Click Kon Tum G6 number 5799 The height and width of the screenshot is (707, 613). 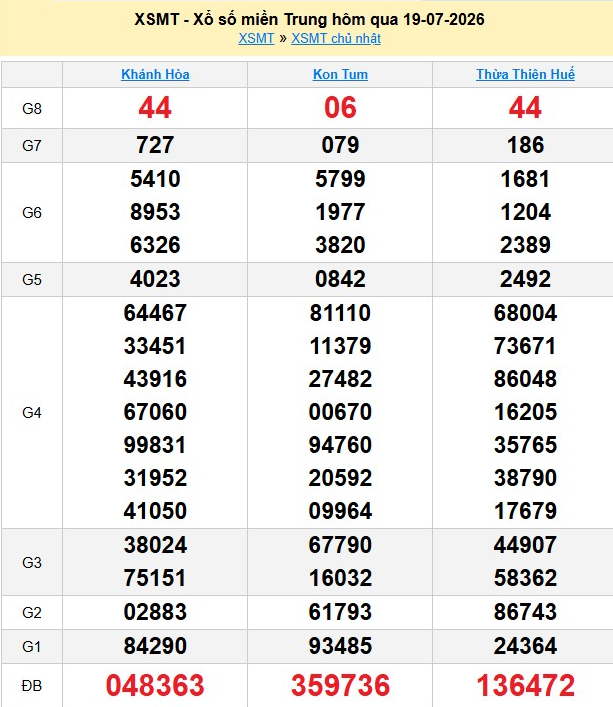pos(340,179)
